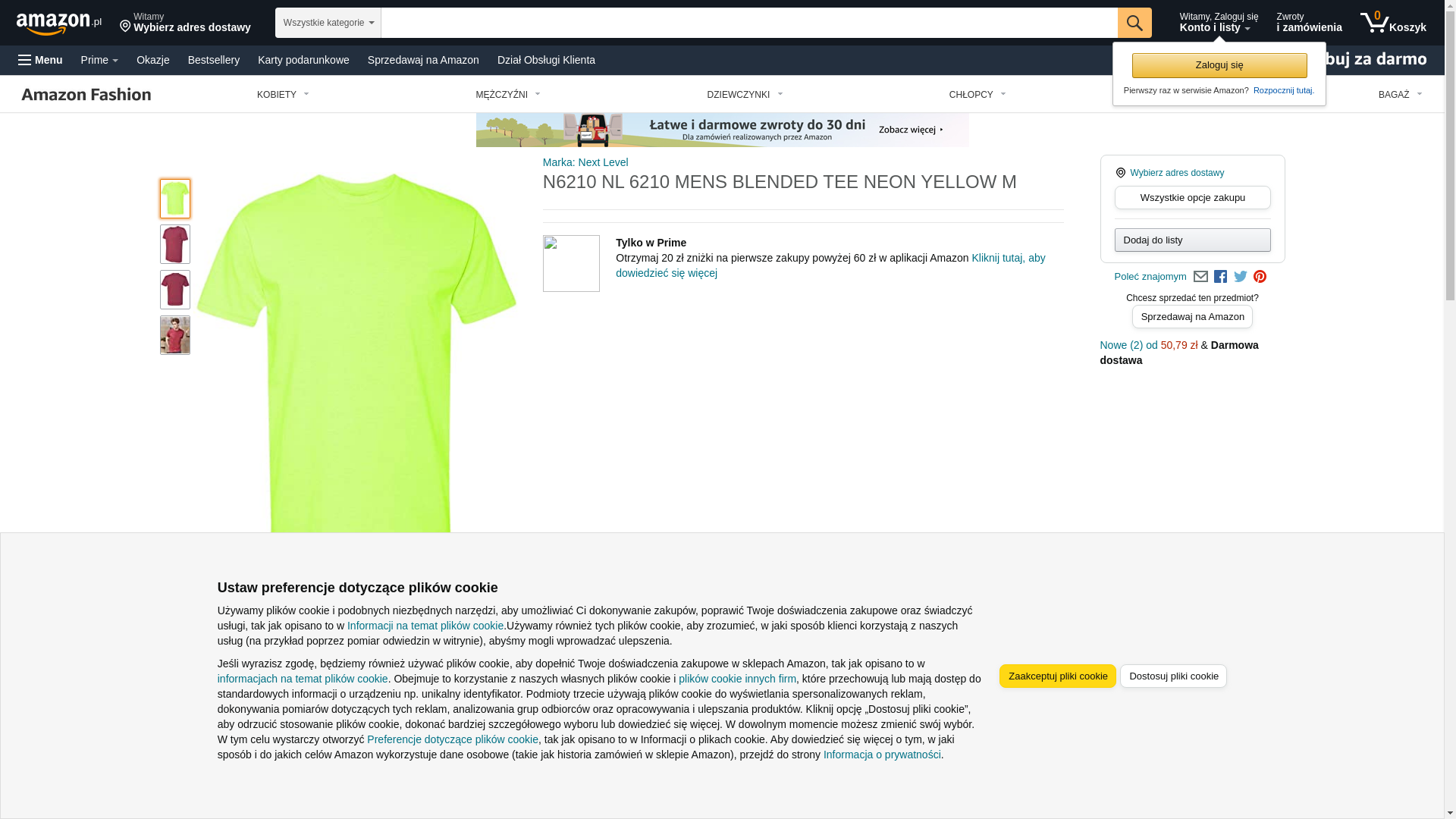Share product on Twitter icon
The width and height of the screenshot is (1456, 819).
[1241, 277]
